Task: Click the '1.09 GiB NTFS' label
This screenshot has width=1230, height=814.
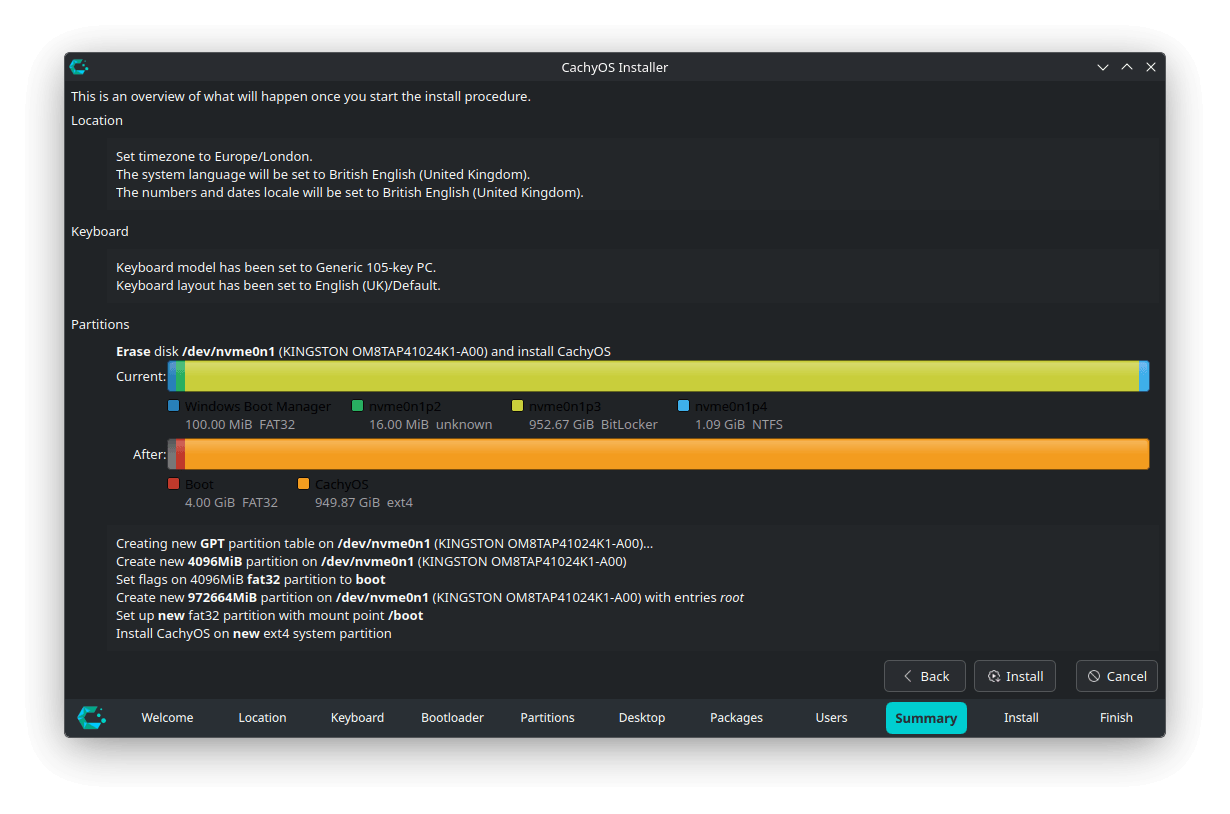Action: tap(739, 424)
